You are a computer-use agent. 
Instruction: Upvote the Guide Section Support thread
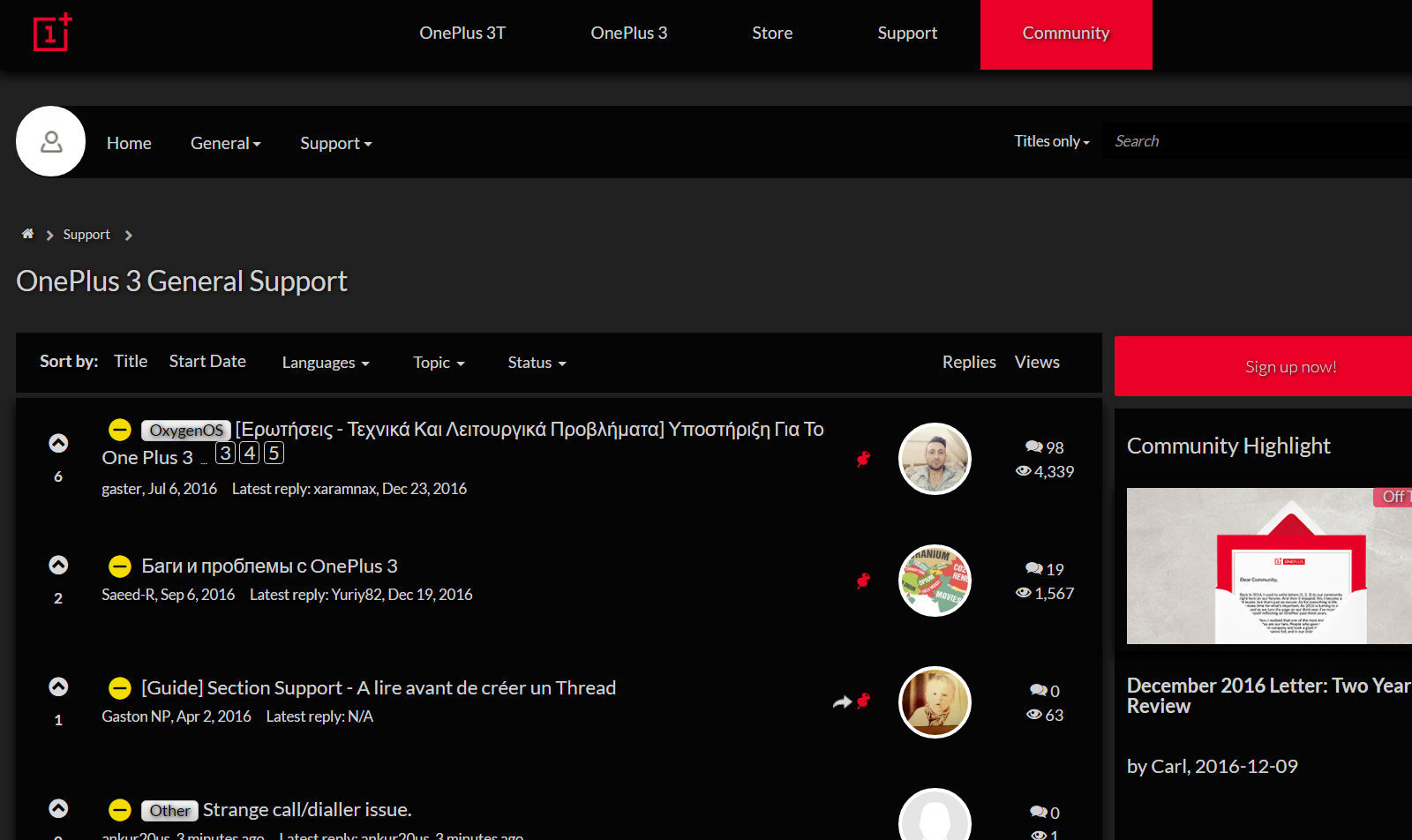58,686
